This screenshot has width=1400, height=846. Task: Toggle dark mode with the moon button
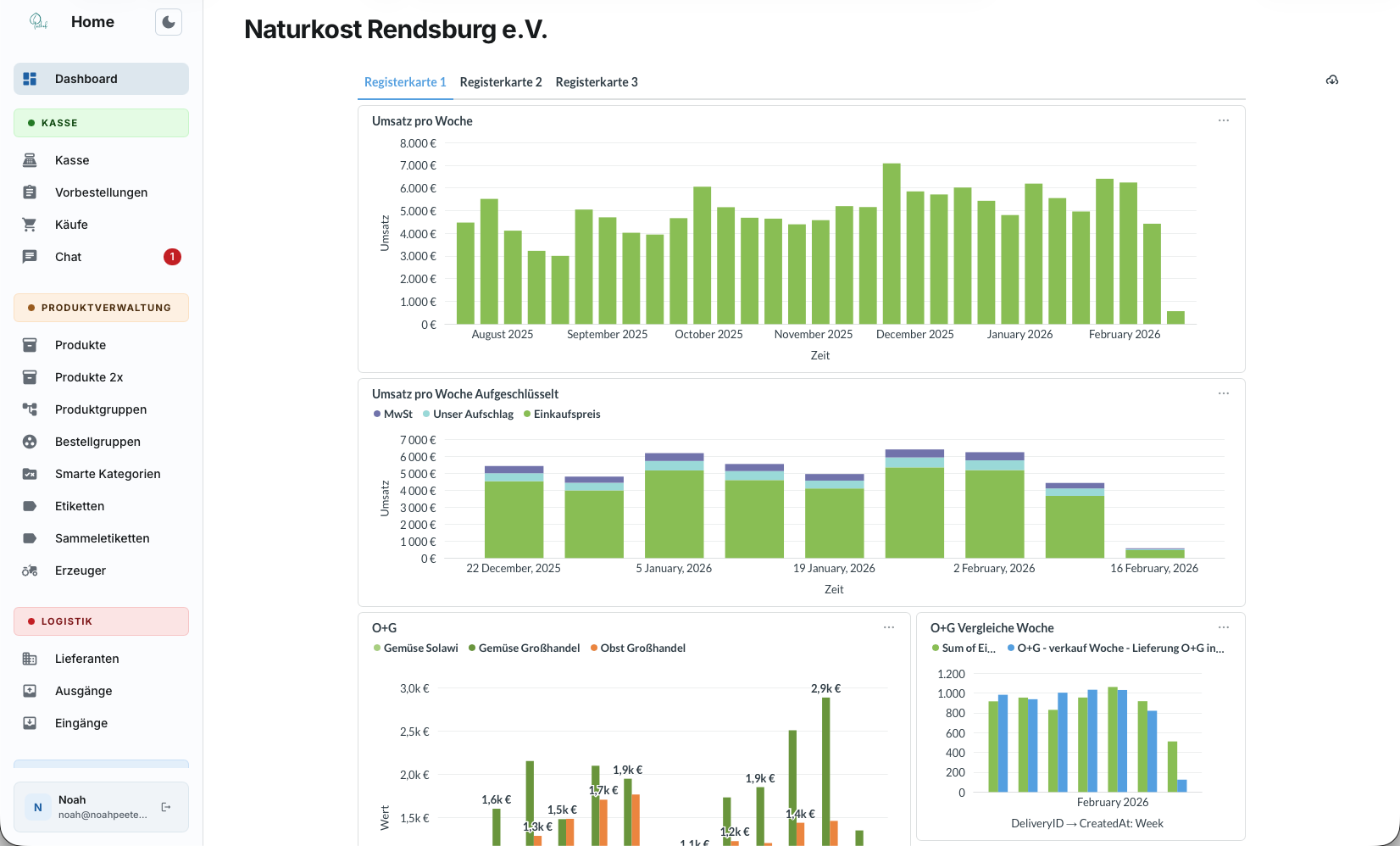(168, 21)
